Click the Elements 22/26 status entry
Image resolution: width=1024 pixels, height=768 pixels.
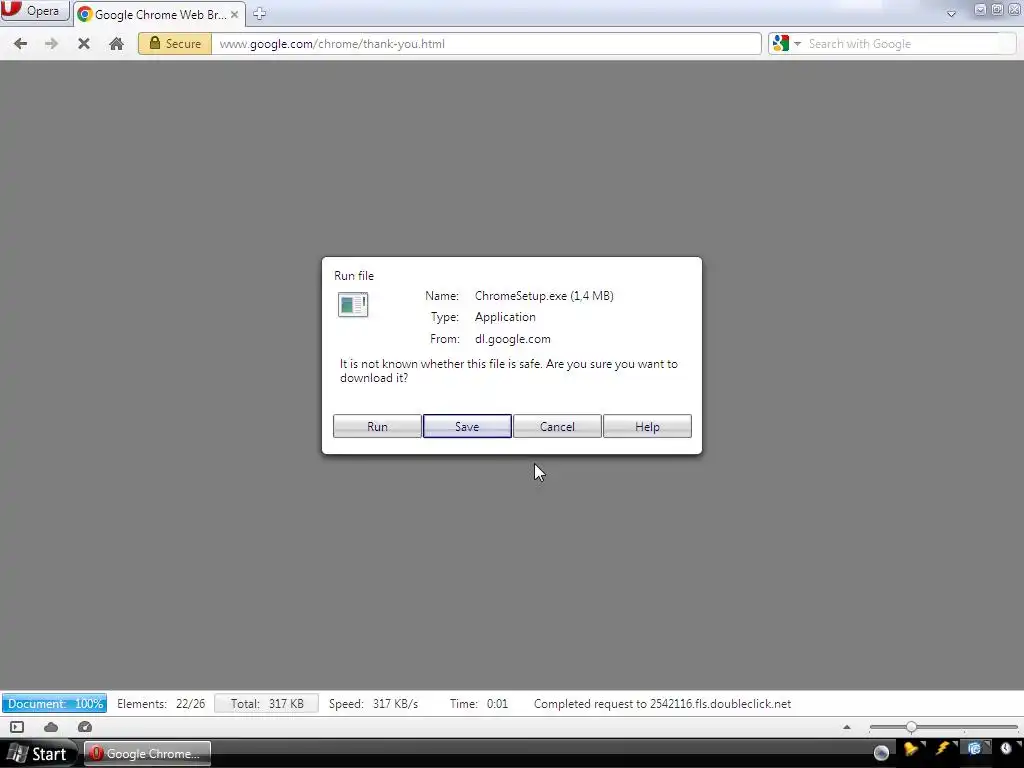pos(161,703)
